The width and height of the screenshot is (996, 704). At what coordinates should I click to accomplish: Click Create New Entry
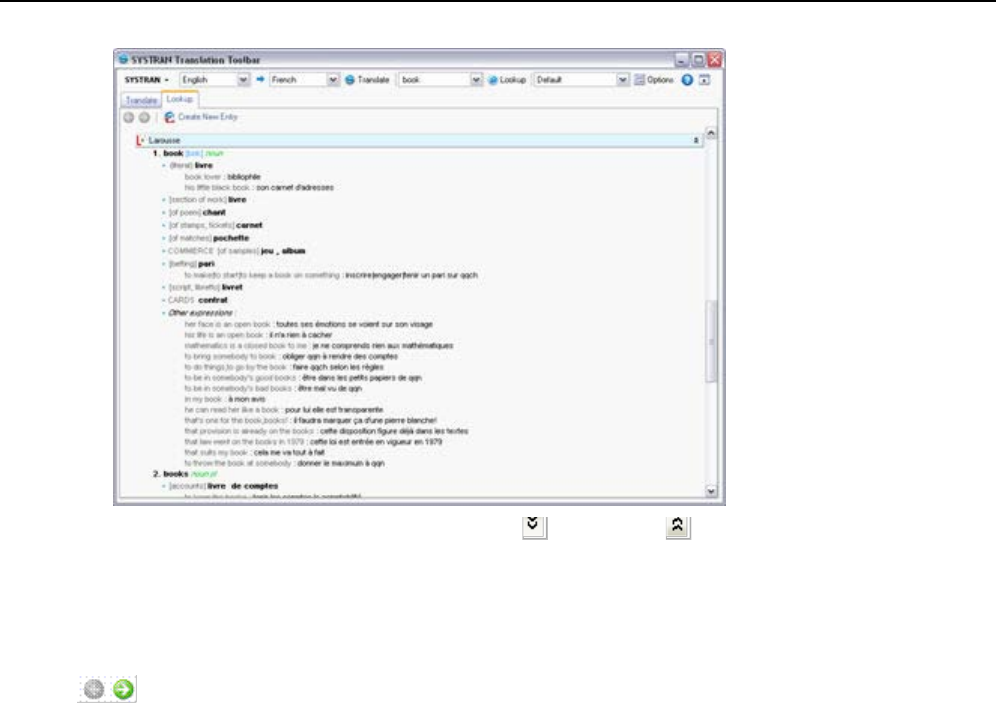click(201, 117)
